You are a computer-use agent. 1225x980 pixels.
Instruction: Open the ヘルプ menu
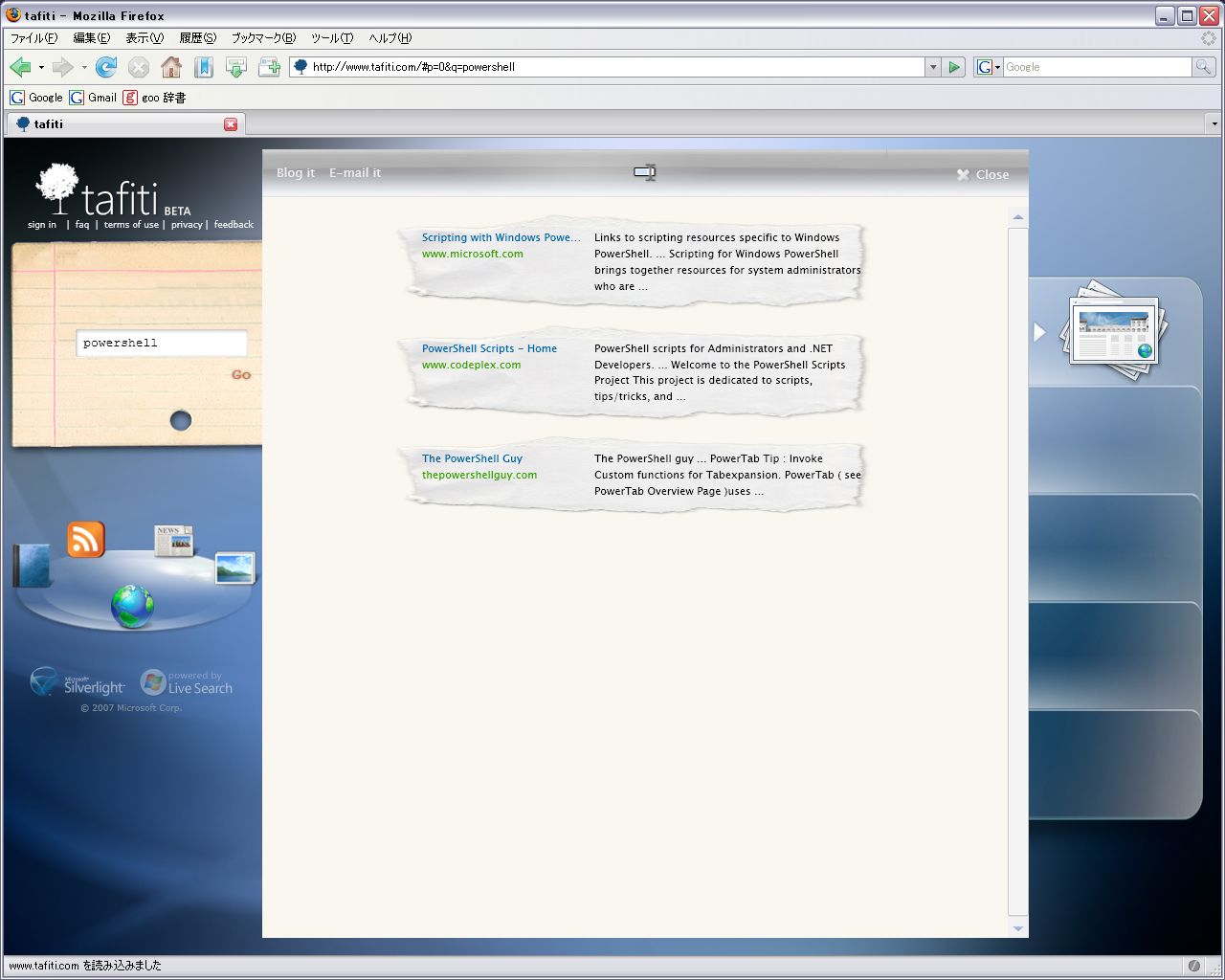tap(390, 38)
